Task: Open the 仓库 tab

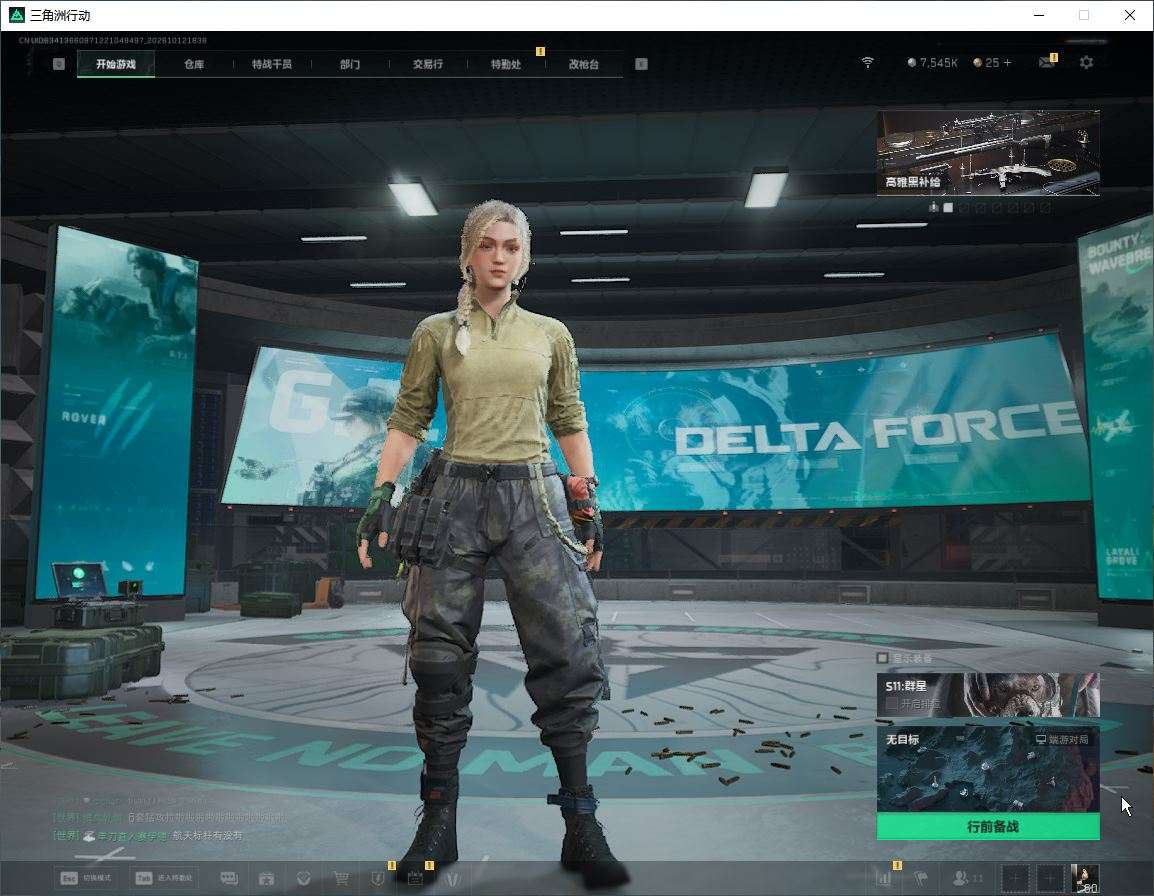Action: coord(194,64)
